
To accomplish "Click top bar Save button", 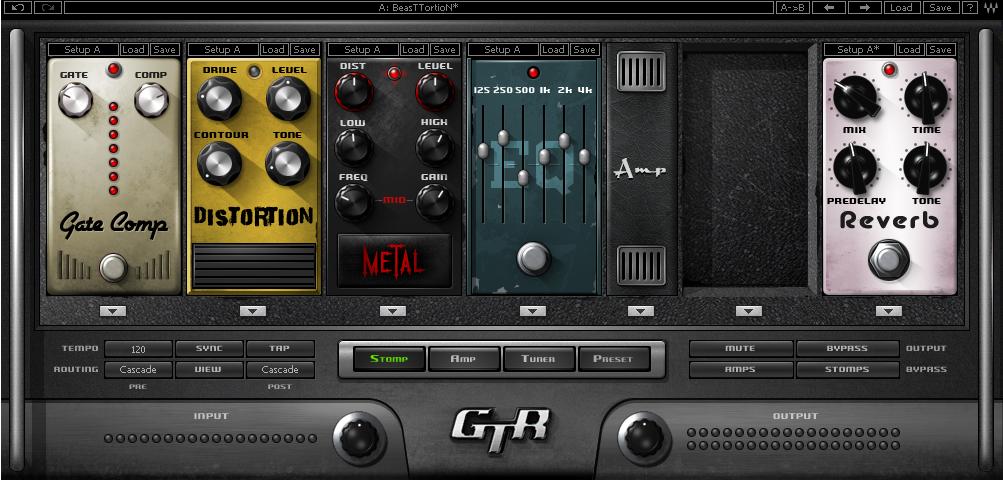I will tap(940, 8).
